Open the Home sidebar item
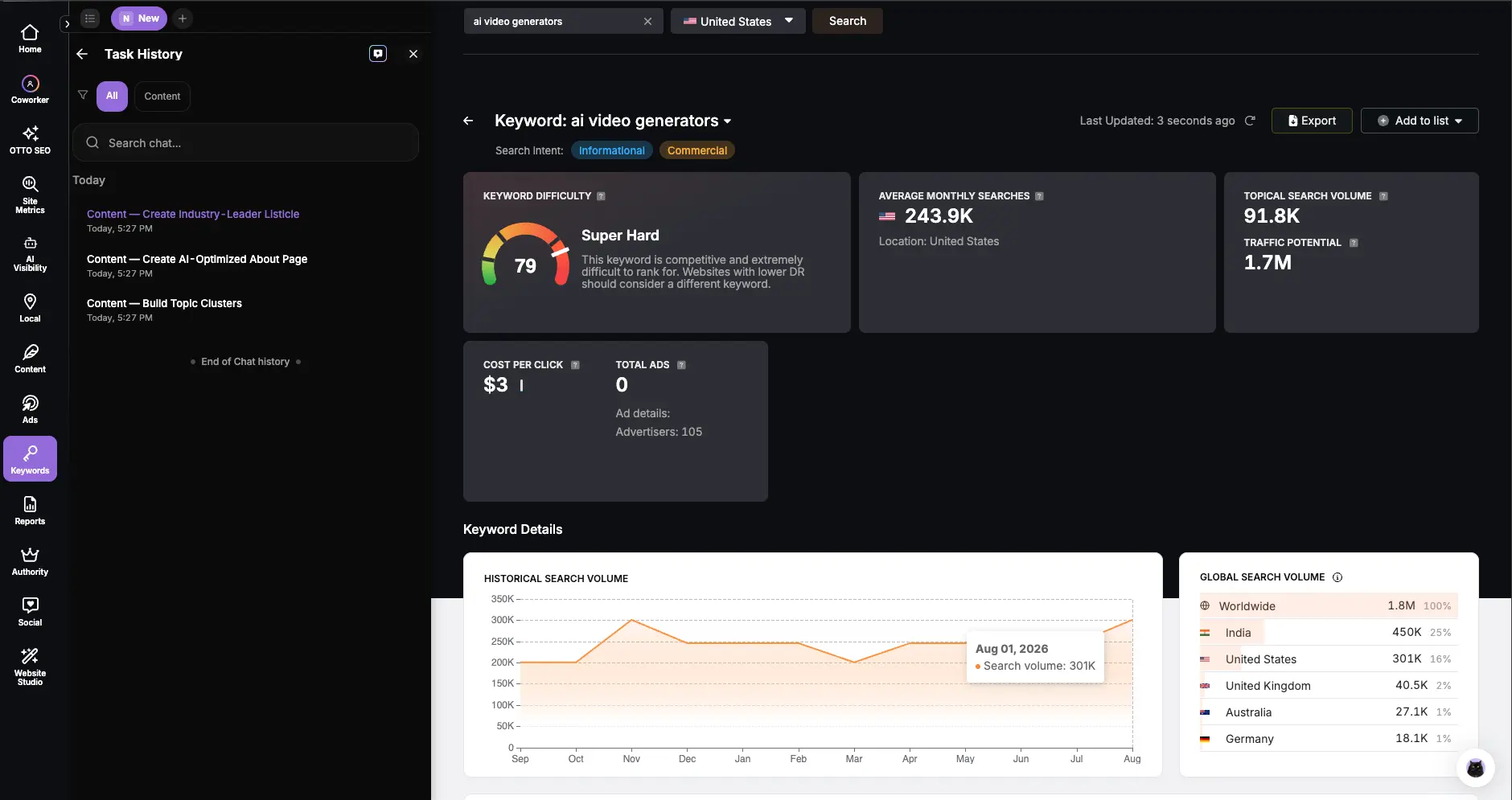The height and width of the screenshot is (800, 1512). [30, 39]
